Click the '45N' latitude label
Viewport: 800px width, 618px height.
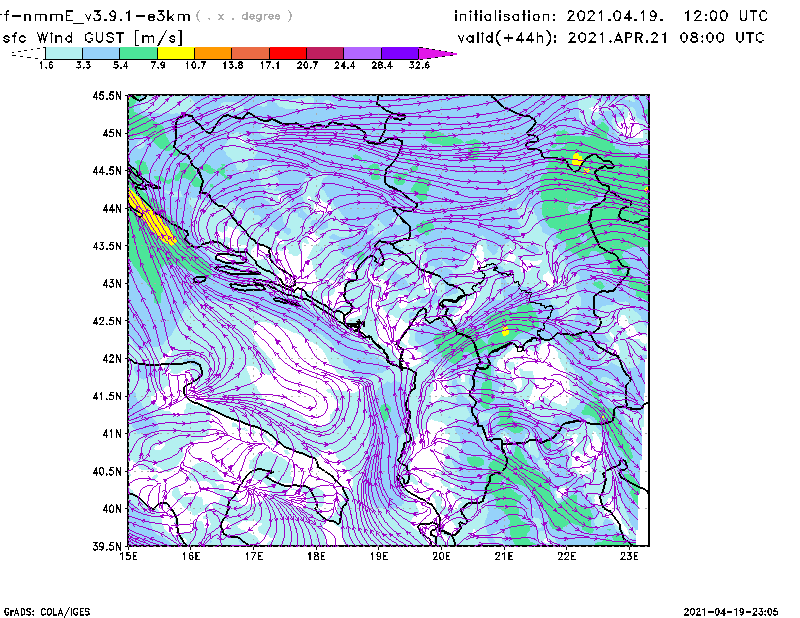pyautogui.click(x=112, y=133)
